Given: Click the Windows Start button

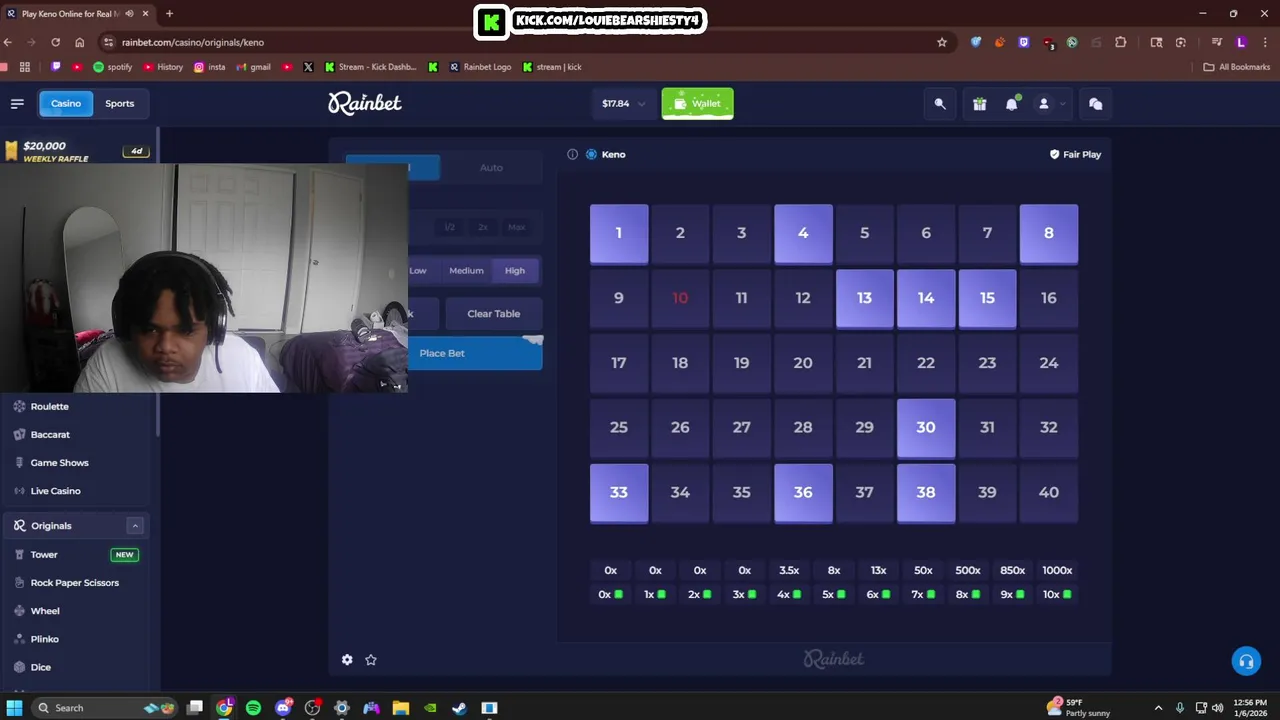Looking at the screenshot, I should [x=15, y=708].
